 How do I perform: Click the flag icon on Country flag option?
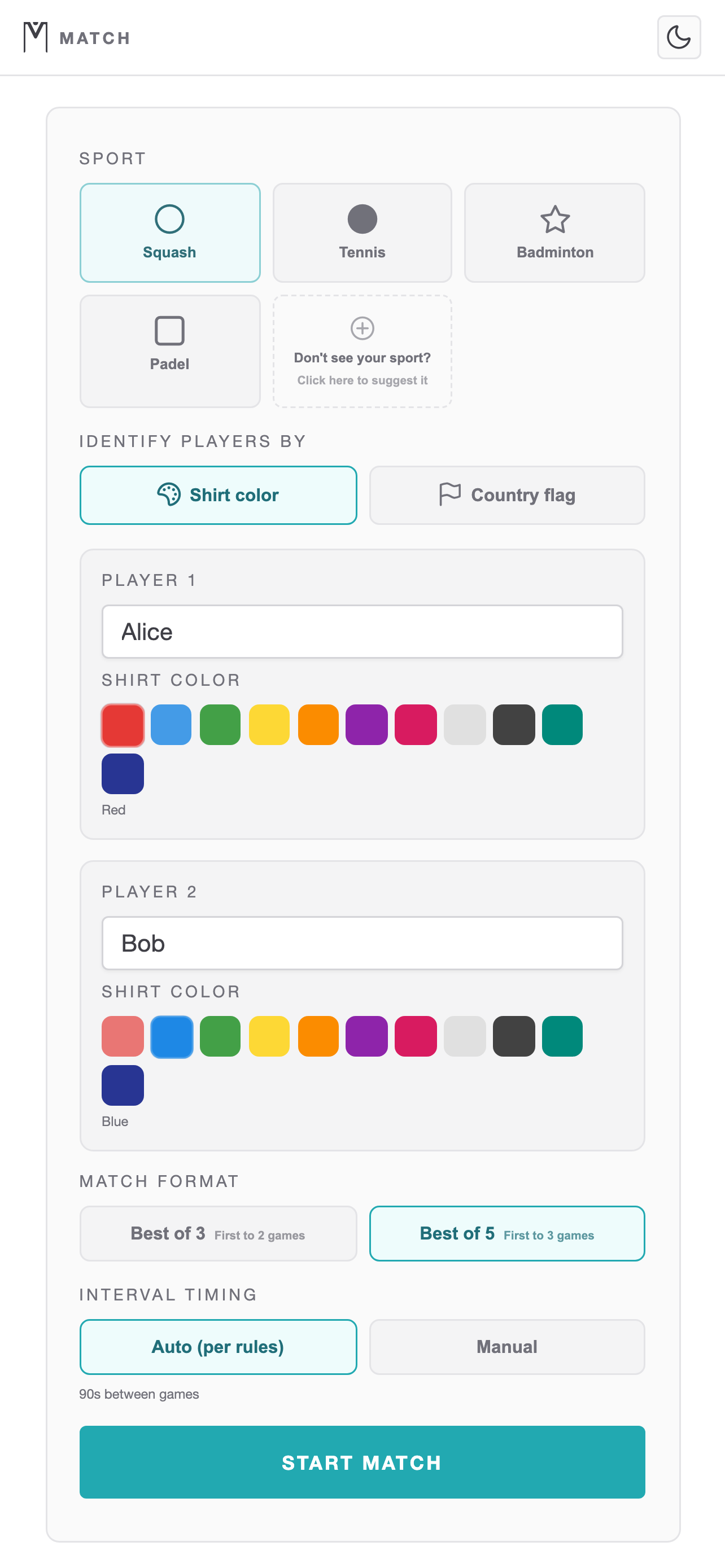(x=451, y=494)
